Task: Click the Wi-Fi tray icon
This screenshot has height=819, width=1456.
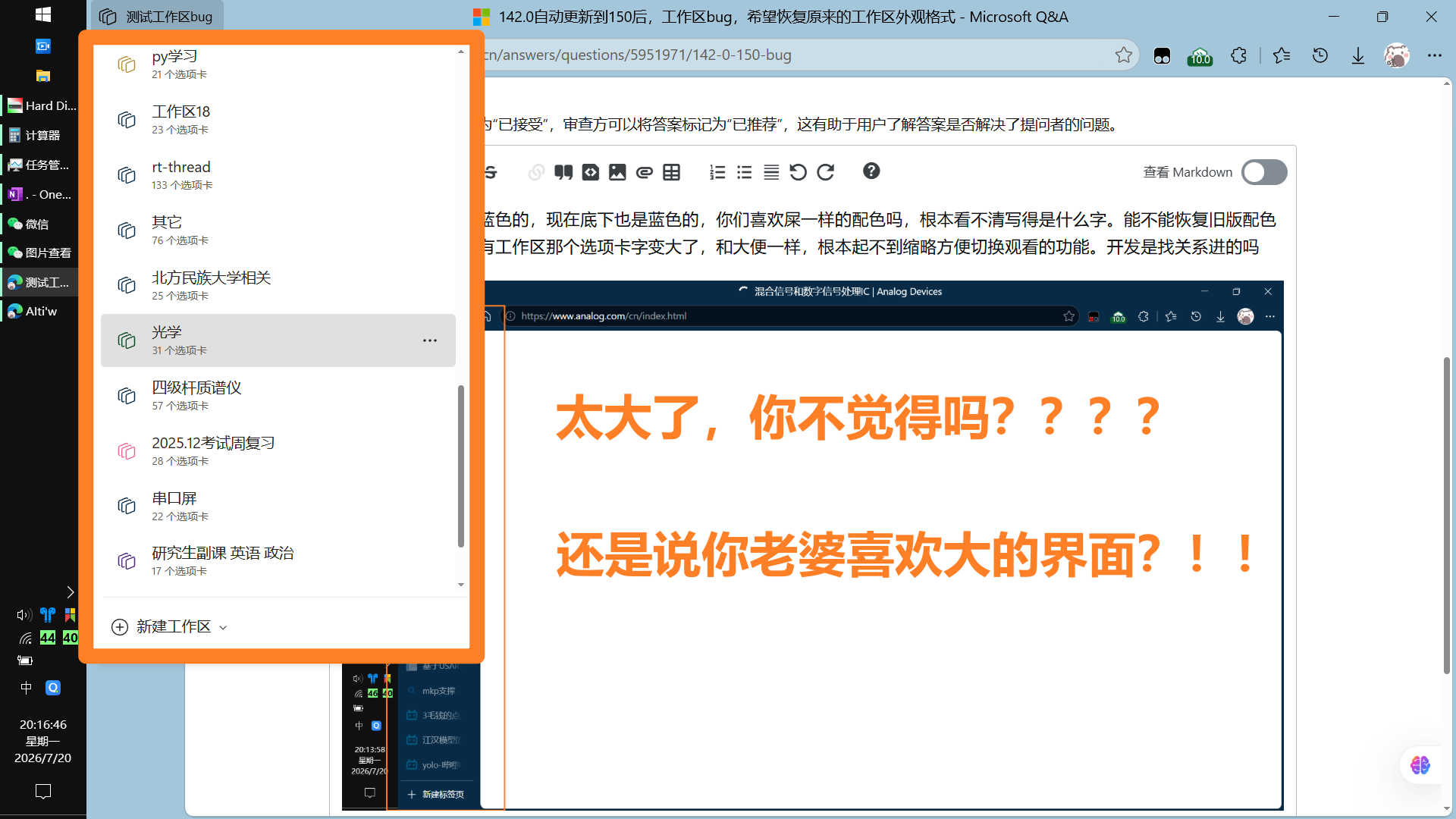Action: coord(25,638)
